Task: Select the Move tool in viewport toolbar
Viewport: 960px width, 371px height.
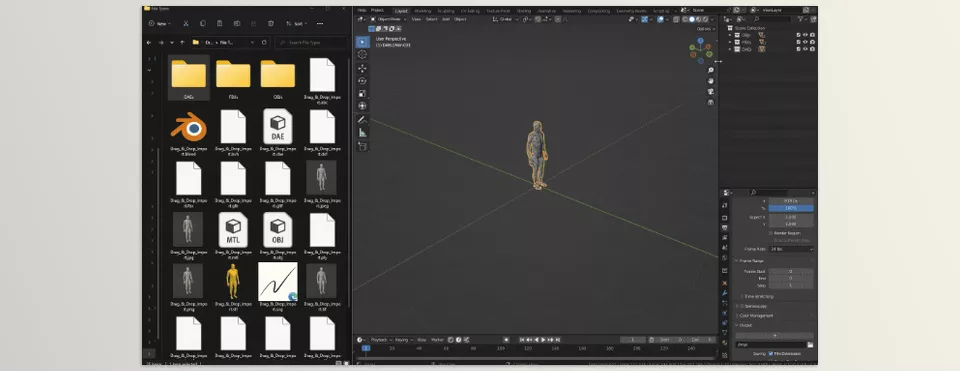Action: click(362, 69)
